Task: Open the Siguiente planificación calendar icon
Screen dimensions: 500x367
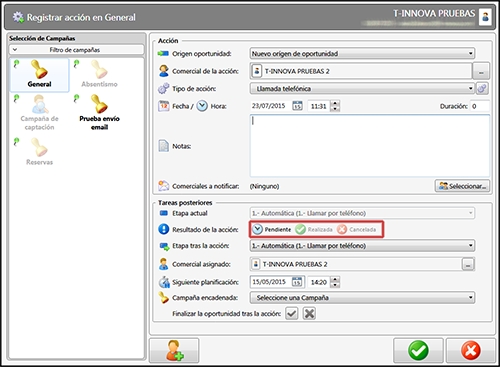Action: tap(297, 282)
